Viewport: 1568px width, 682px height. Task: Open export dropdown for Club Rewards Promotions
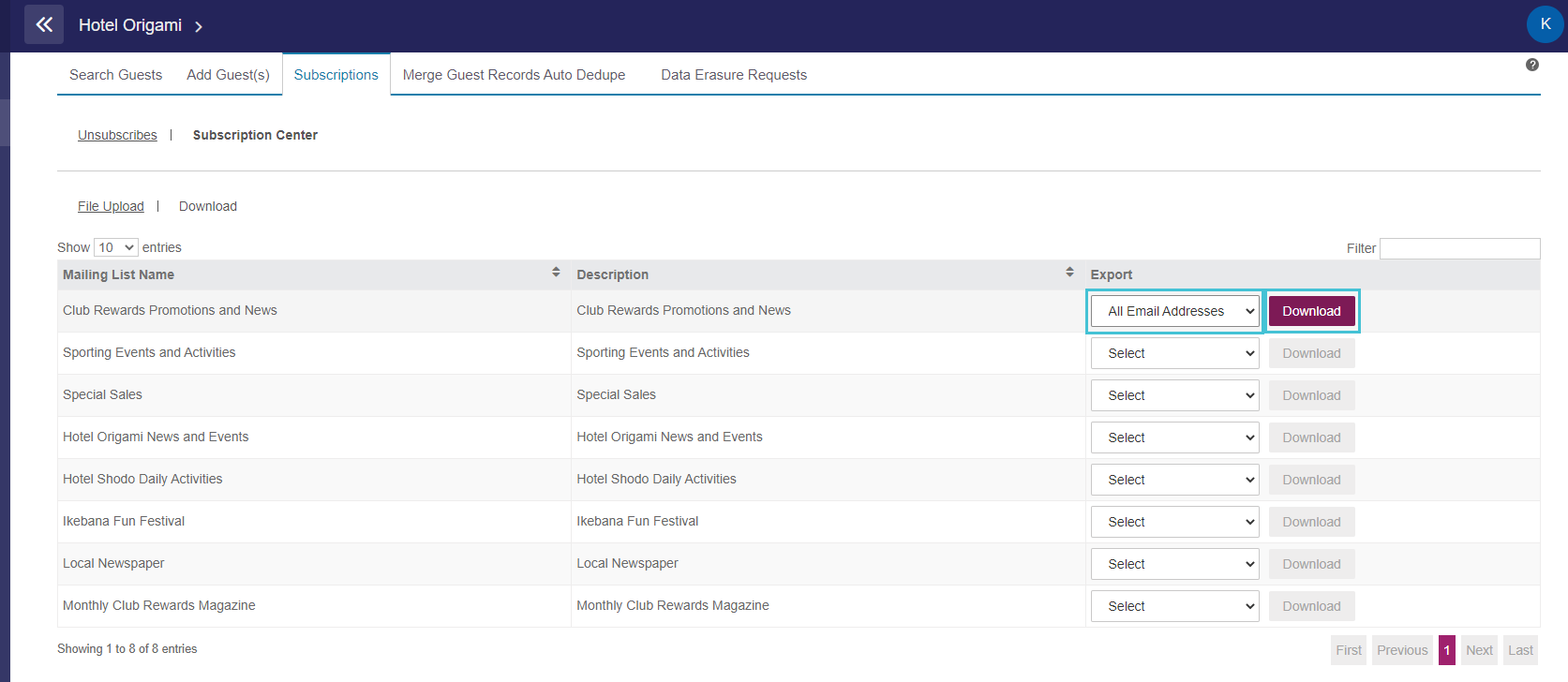coord(1175,311)
